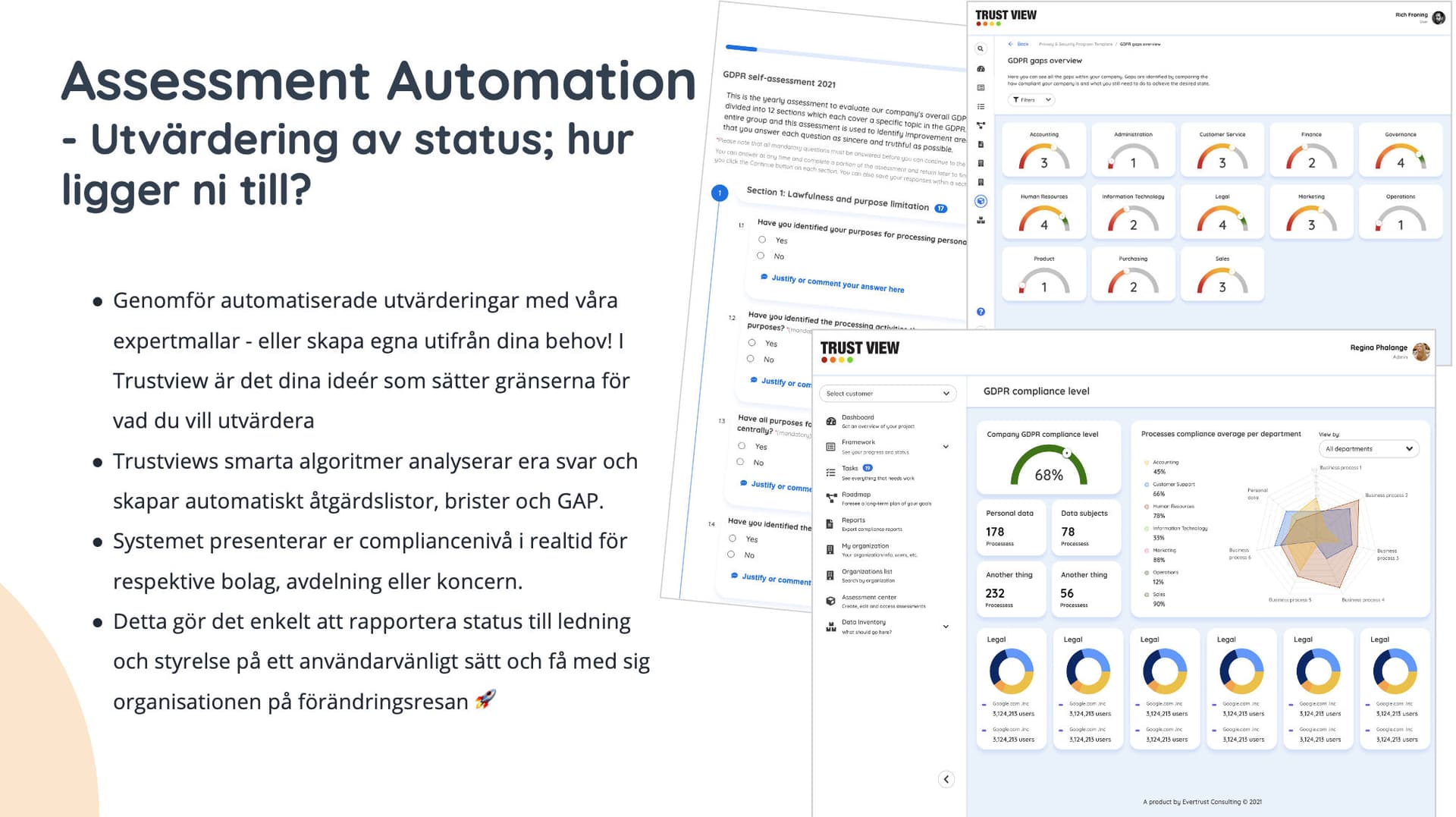Click Personal data card showing 178
The image size is (1456, 817).
point(1011,527)
